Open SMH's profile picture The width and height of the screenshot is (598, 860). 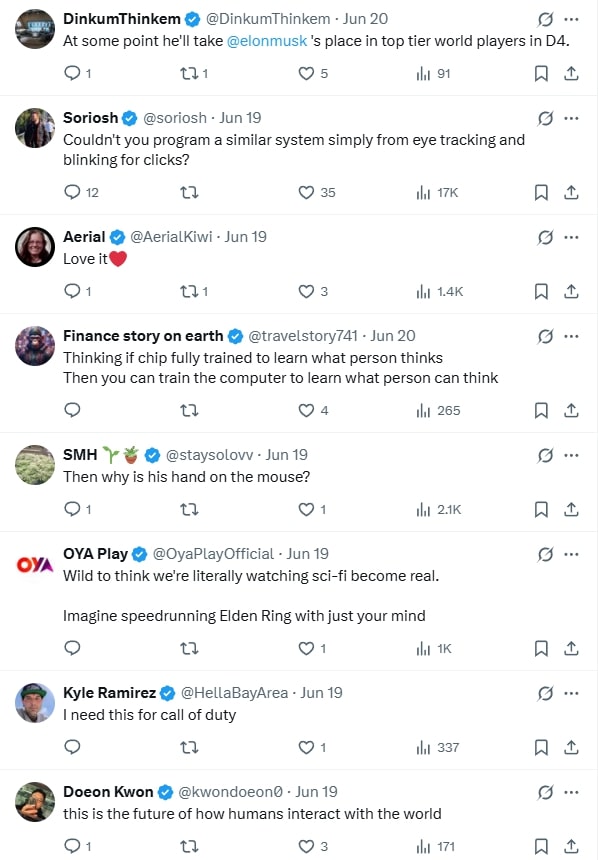34,466
